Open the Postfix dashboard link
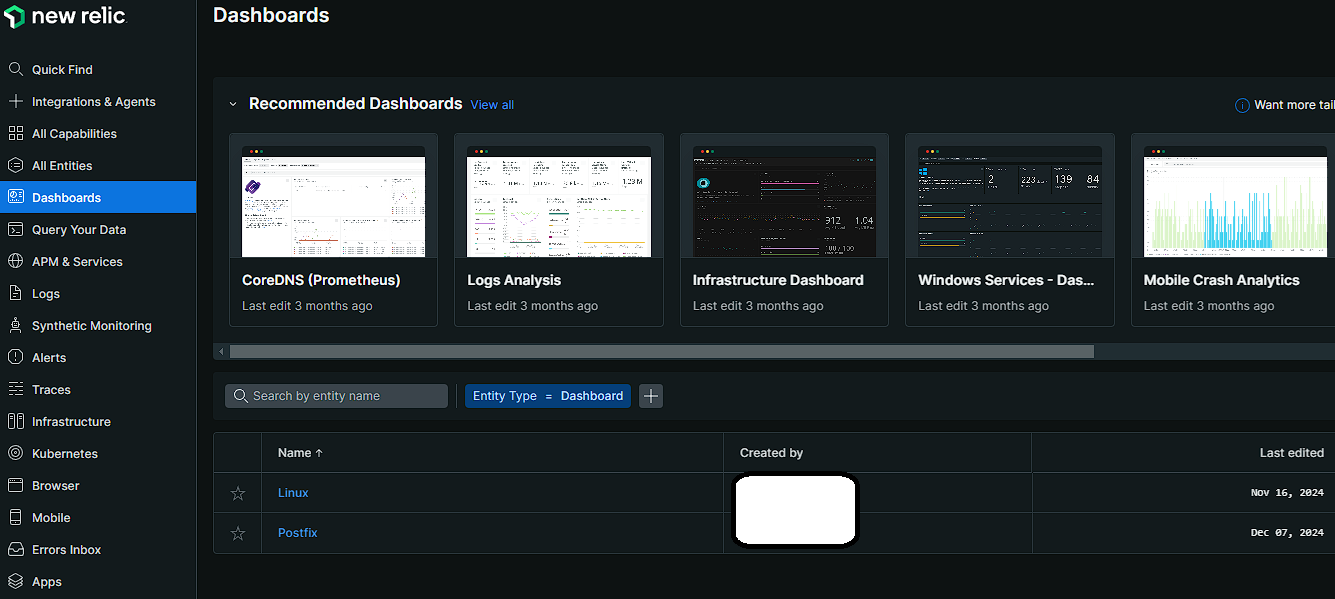 [297, 533]
